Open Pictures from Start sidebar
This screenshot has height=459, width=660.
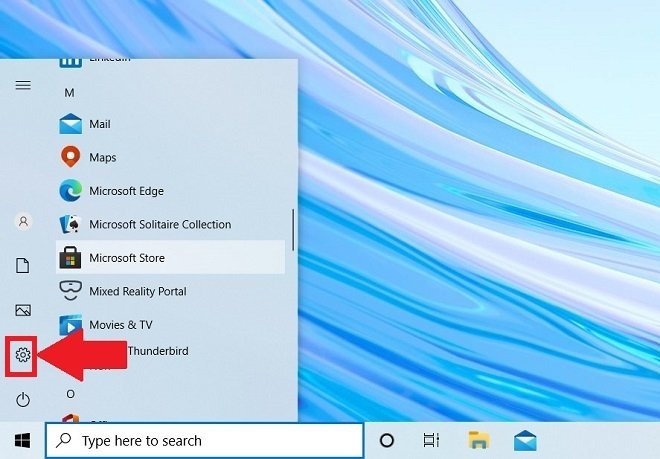pyautogui.click(x=23, y=310)
